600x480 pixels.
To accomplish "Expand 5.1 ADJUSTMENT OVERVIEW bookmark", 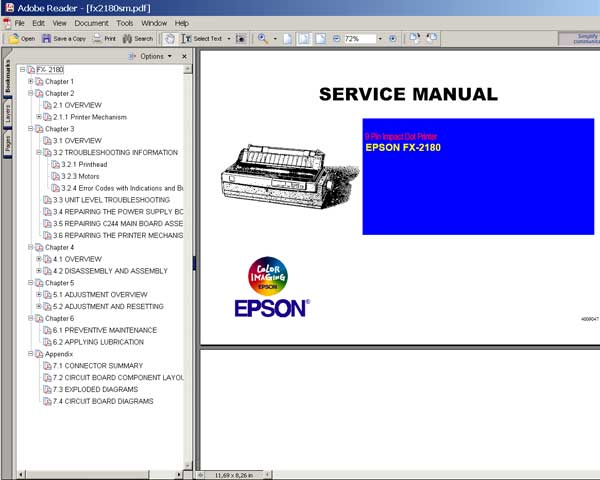I will 39,294.
